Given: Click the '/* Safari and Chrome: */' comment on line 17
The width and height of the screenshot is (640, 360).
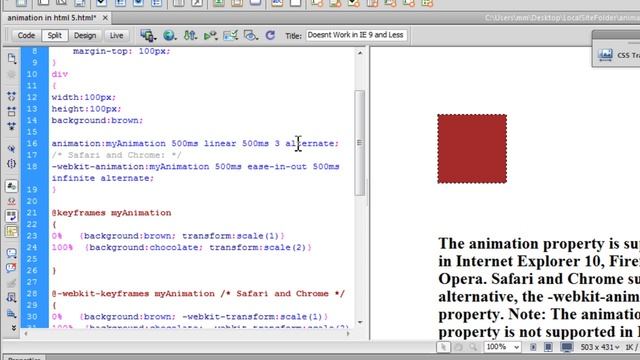Looking at the screenshot, I should point(116,155).
